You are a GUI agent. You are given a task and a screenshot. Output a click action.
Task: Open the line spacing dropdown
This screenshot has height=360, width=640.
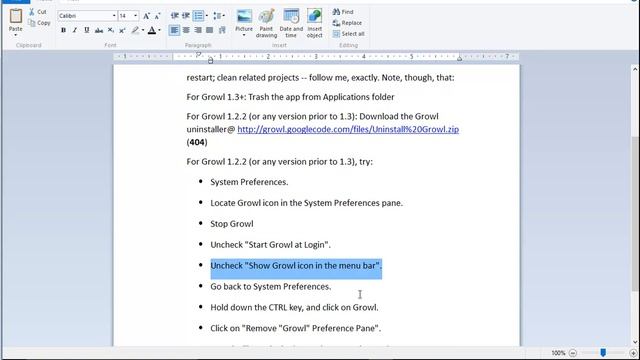click(219, 16)
